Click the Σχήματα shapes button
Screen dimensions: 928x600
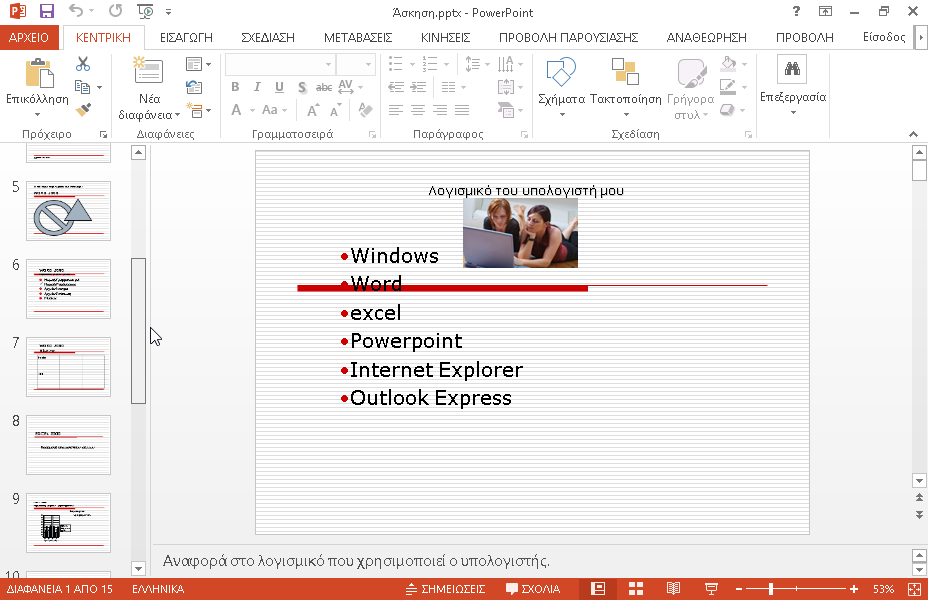coord(562,86)
